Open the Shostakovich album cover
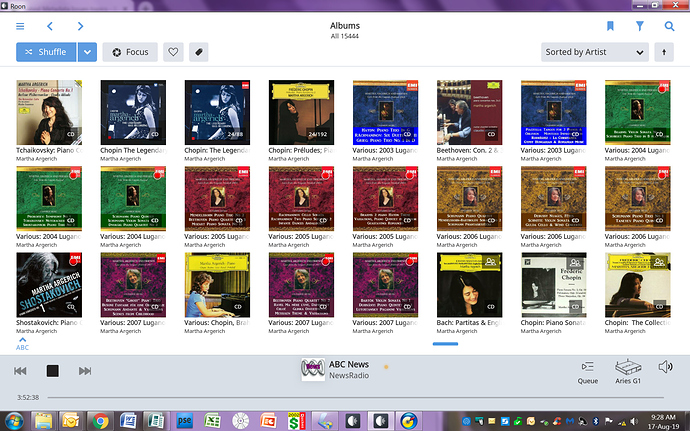Screen dimensions: 690x431 pos(49,285)
